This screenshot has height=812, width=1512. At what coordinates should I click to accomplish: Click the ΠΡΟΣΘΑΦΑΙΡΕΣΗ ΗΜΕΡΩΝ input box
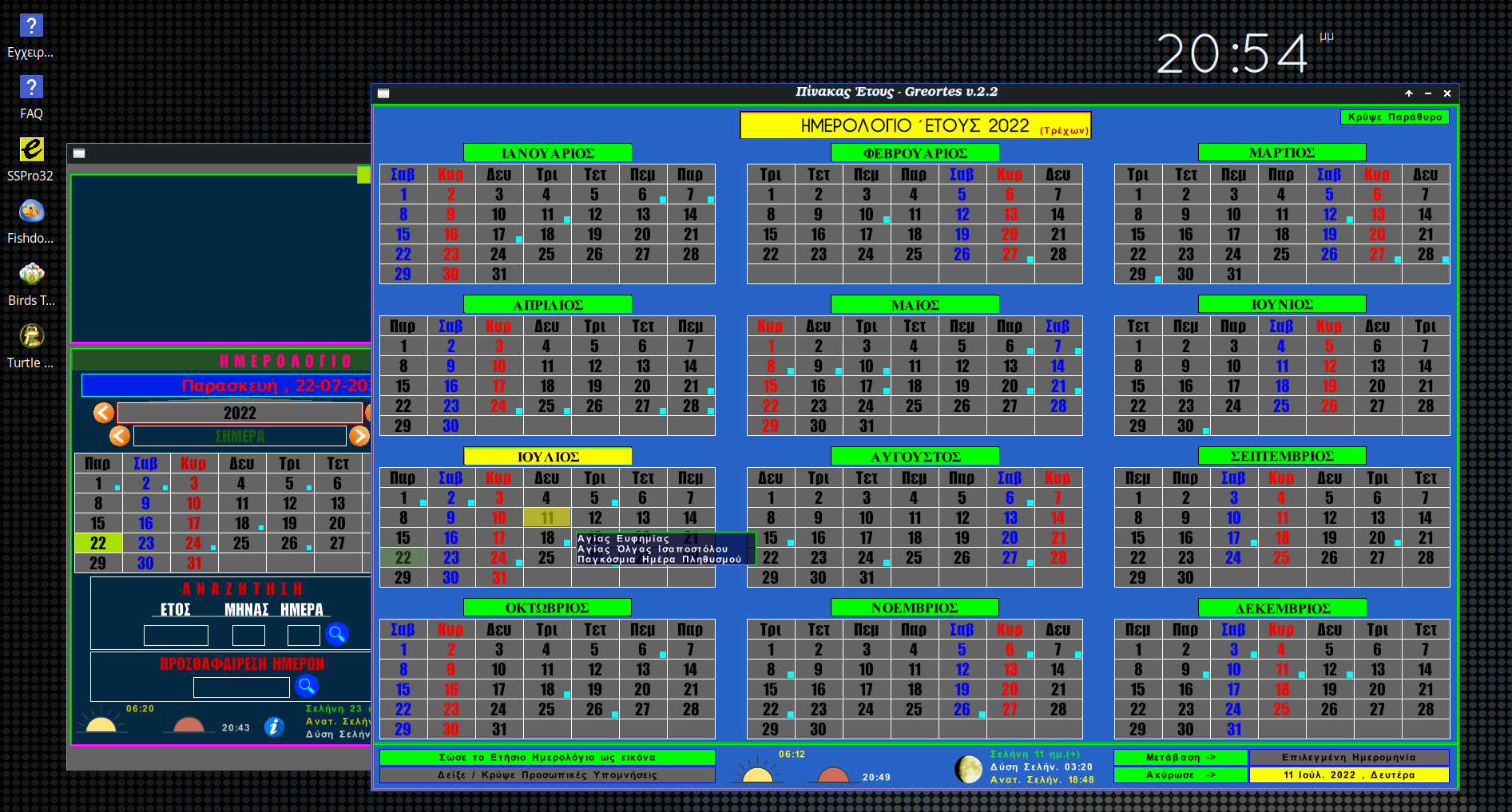[241, 687]
